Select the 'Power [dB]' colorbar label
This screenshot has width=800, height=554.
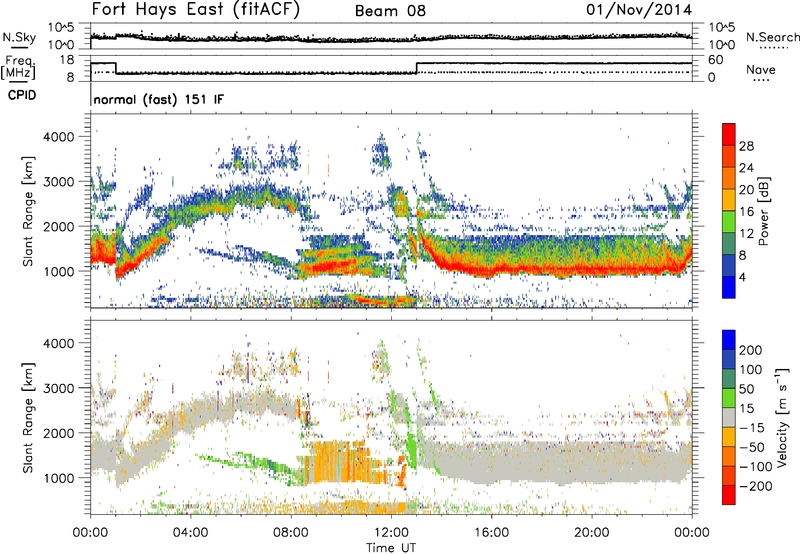[x=764, y=211]
